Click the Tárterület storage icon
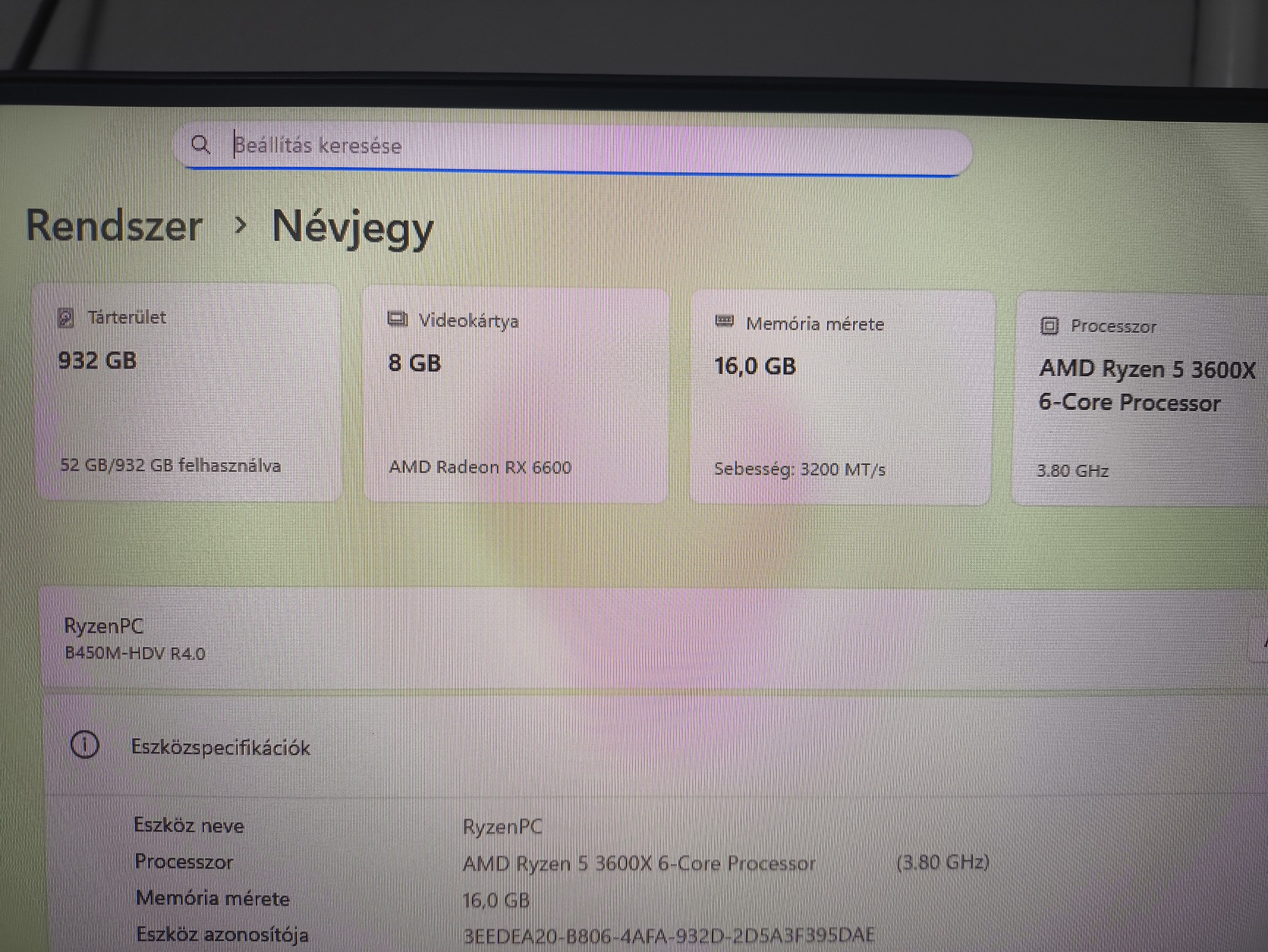Image resolution: width=1268 pixels, height=952 pixels. pyautogui.click(x=66, y=318)
